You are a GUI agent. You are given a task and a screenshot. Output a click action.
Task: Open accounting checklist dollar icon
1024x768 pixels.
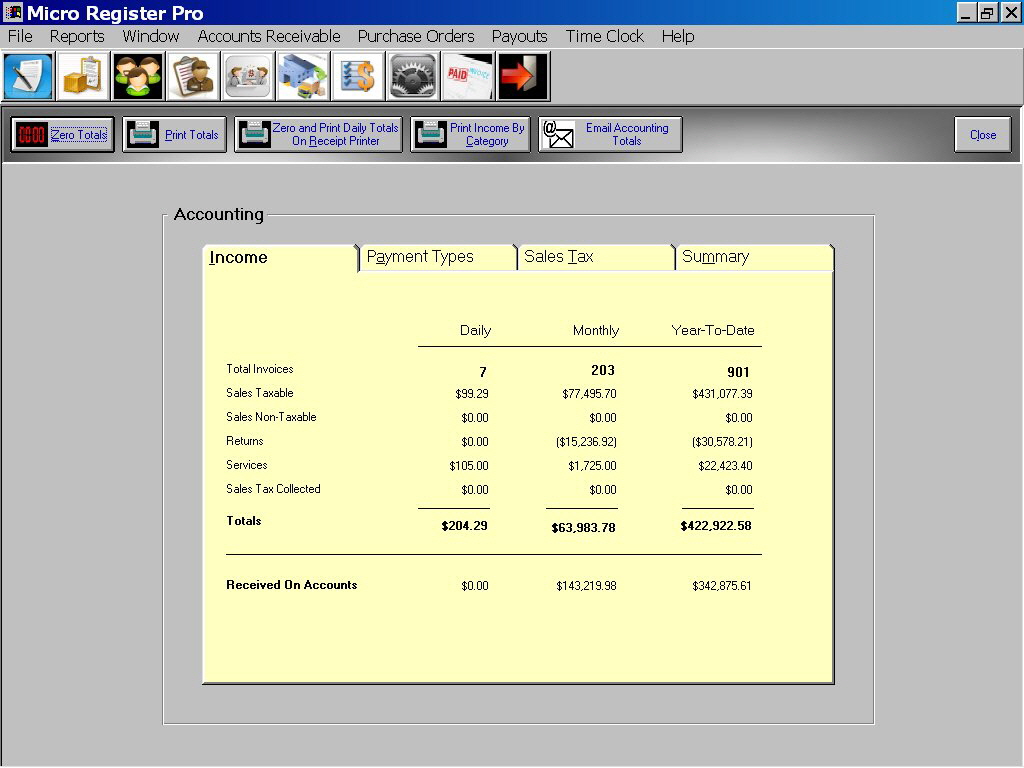(x=357, y=76)
